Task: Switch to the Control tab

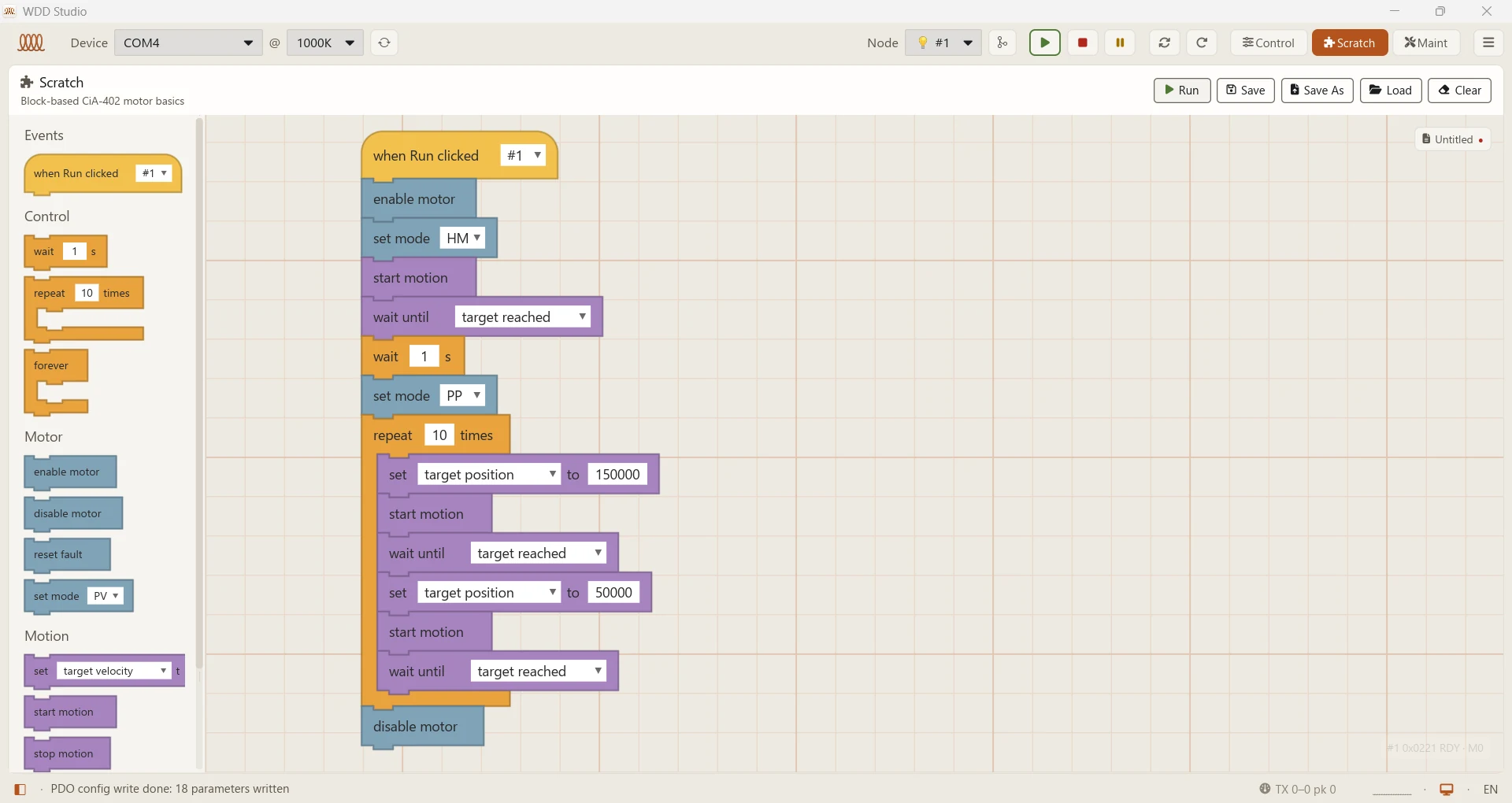Action: tap(1269, 43)
